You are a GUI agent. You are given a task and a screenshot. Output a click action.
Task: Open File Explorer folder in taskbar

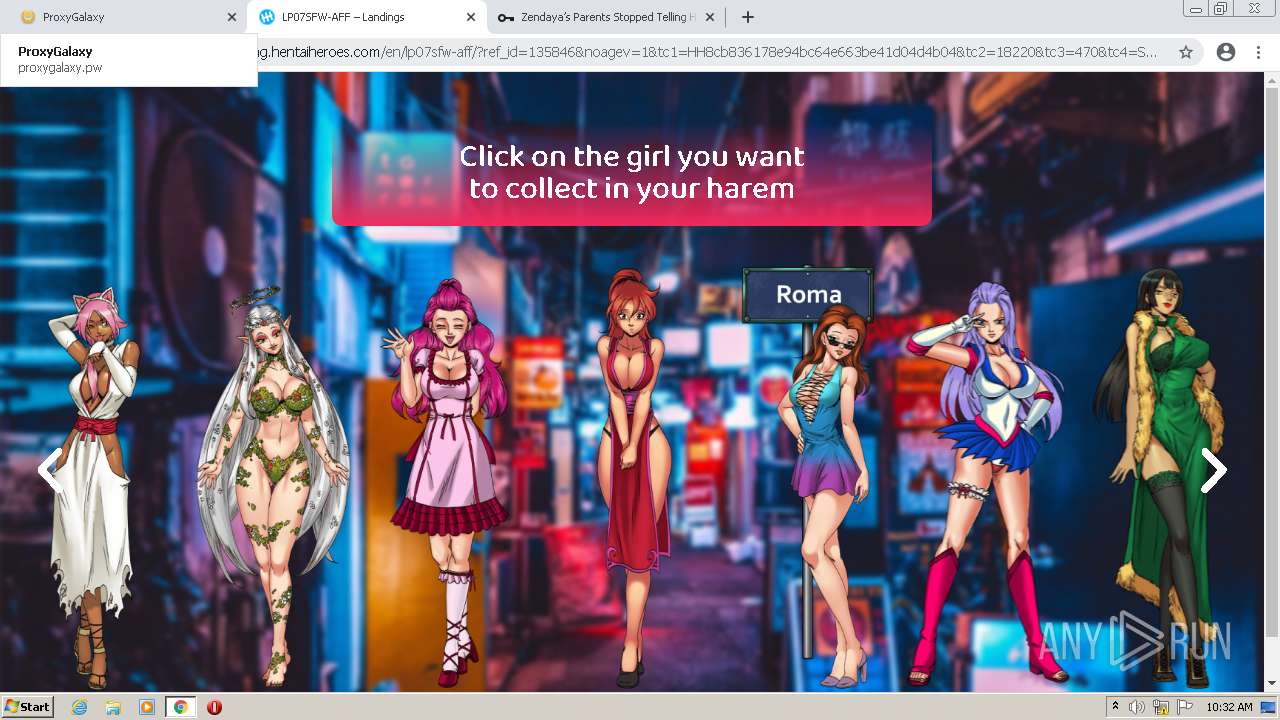click(x=113, y=707)
